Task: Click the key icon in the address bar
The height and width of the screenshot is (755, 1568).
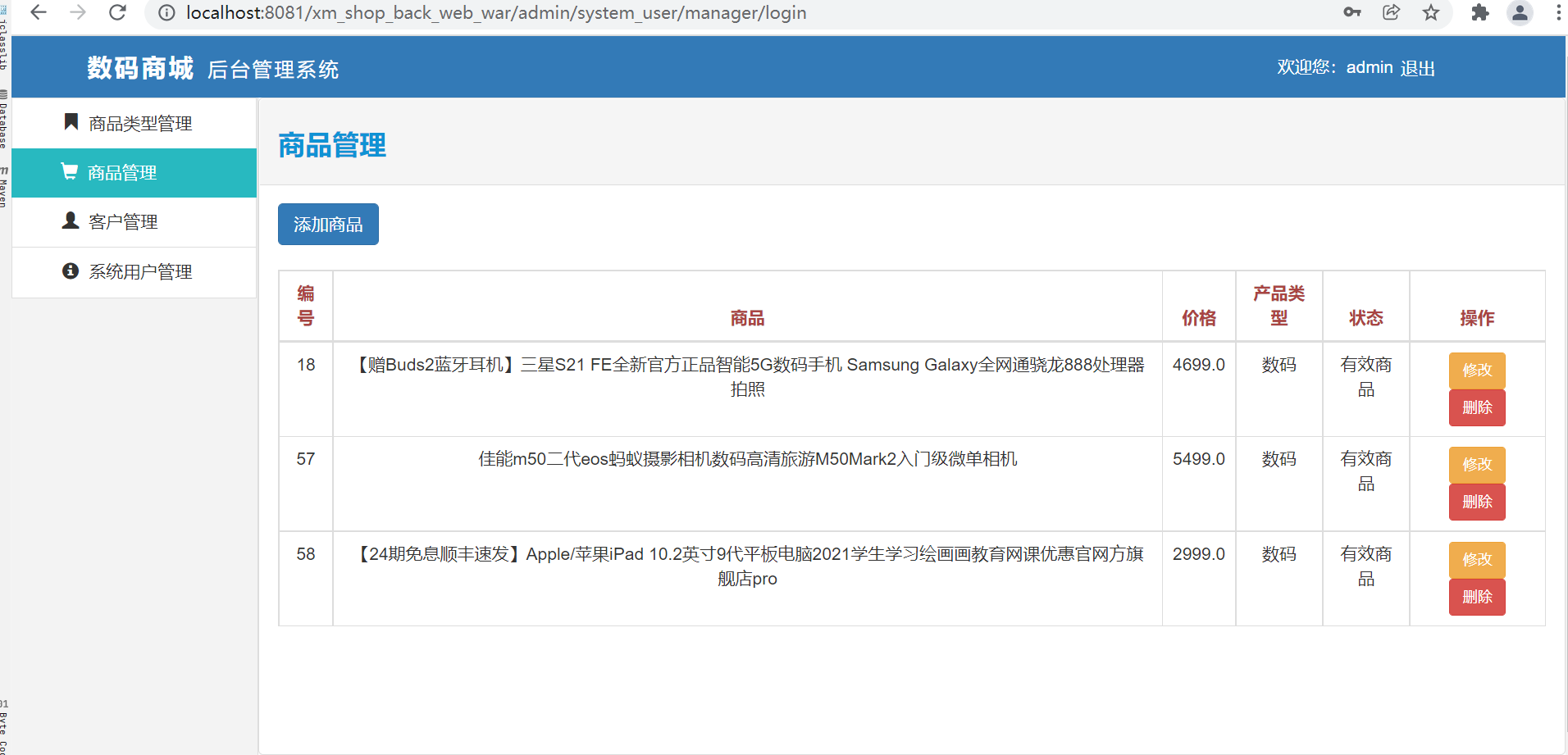Action: coord(1351,13)
